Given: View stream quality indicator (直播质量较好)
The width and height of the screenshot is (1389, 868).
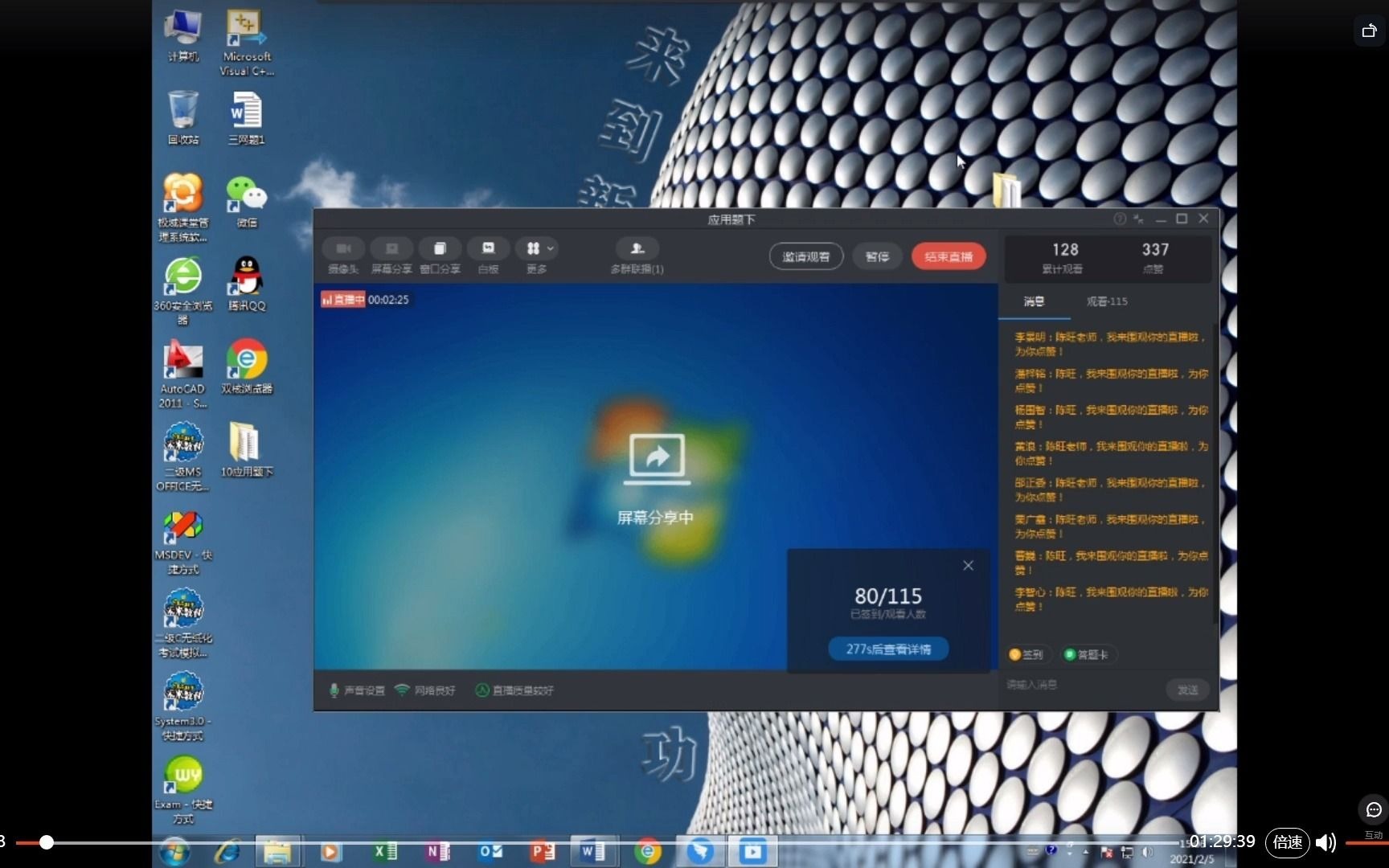Looking at the screenshot, I should (514, 690).
